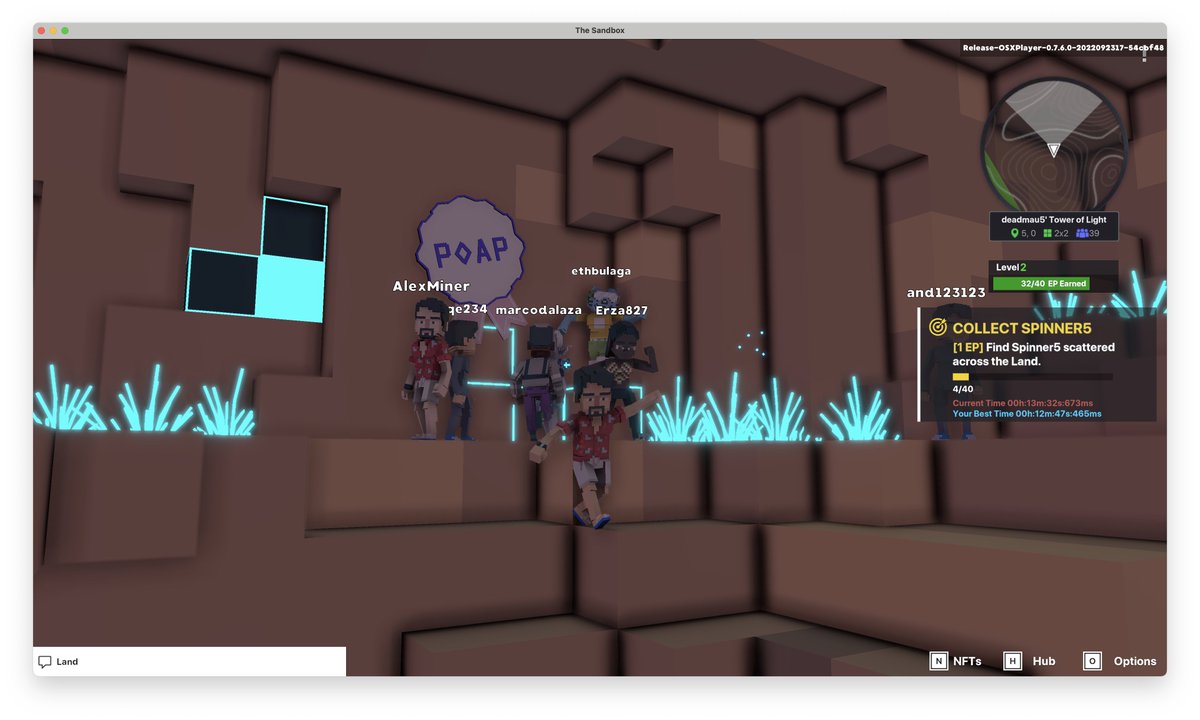Click the and123123 player name tag
Screen dimensions: 1200x720
click(x=946, y=293)
